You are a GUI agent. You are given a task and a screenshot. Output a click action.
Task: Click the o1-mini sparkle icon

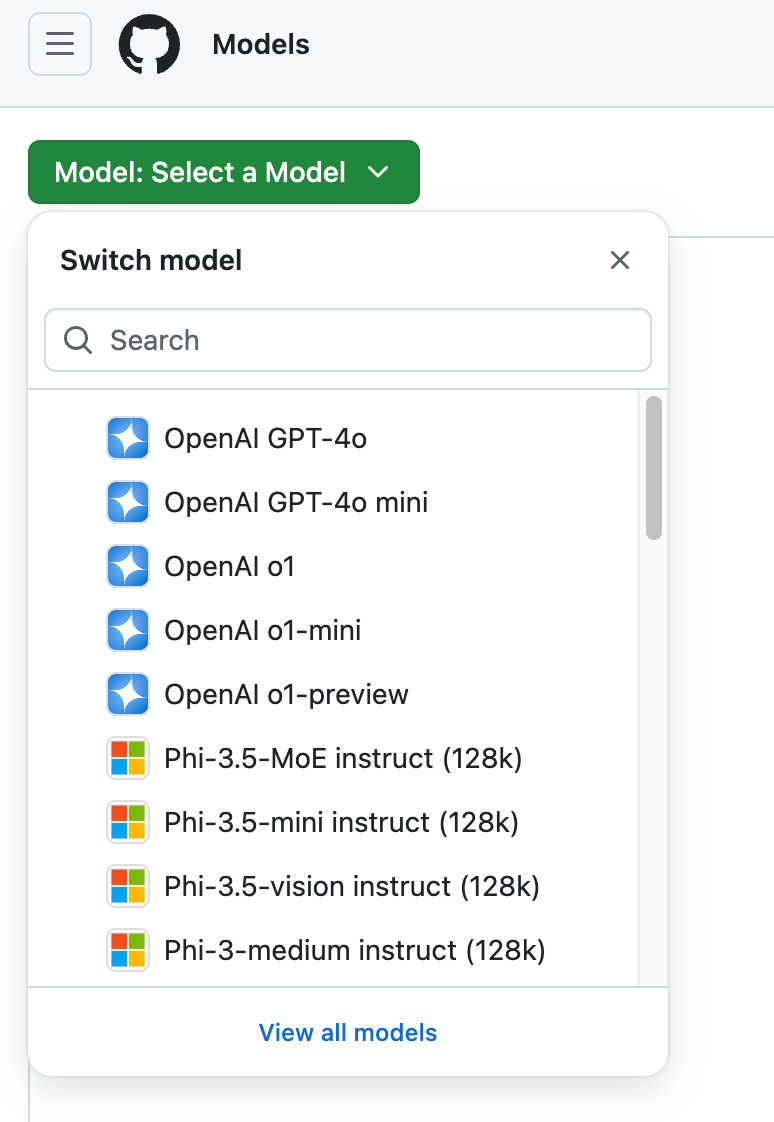click(x=128, y=630)
